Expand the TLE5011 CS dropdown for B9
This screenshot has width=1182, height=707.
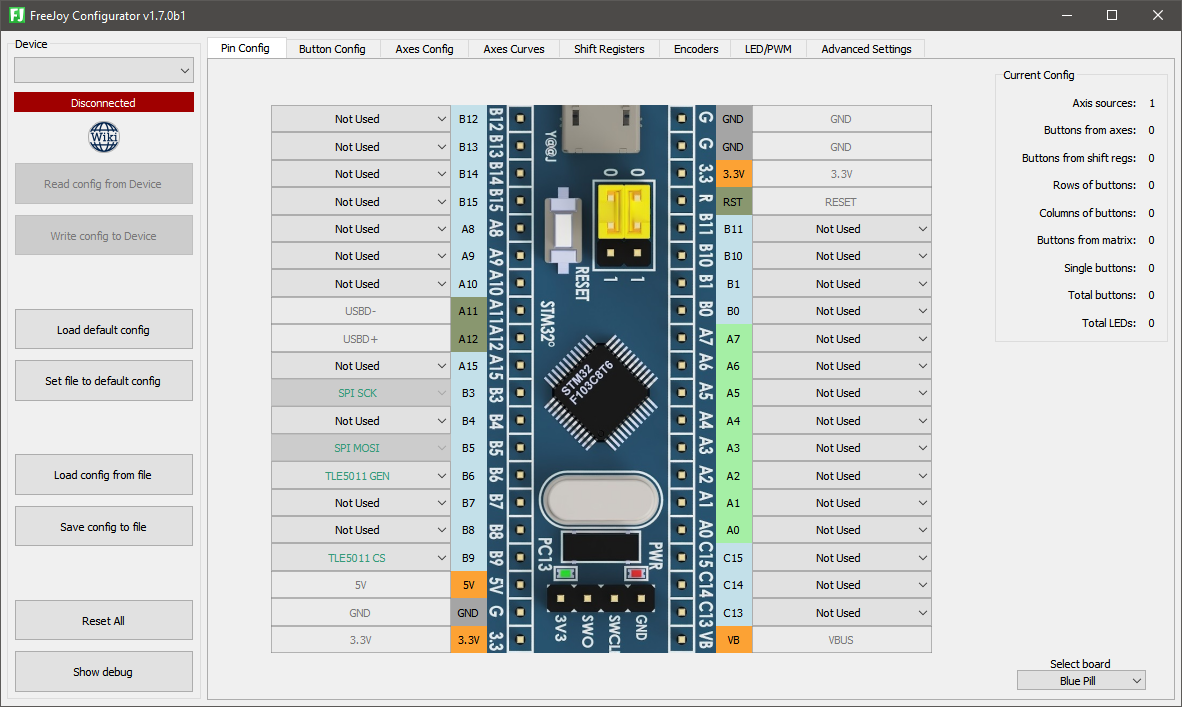[x=360, y=558]
